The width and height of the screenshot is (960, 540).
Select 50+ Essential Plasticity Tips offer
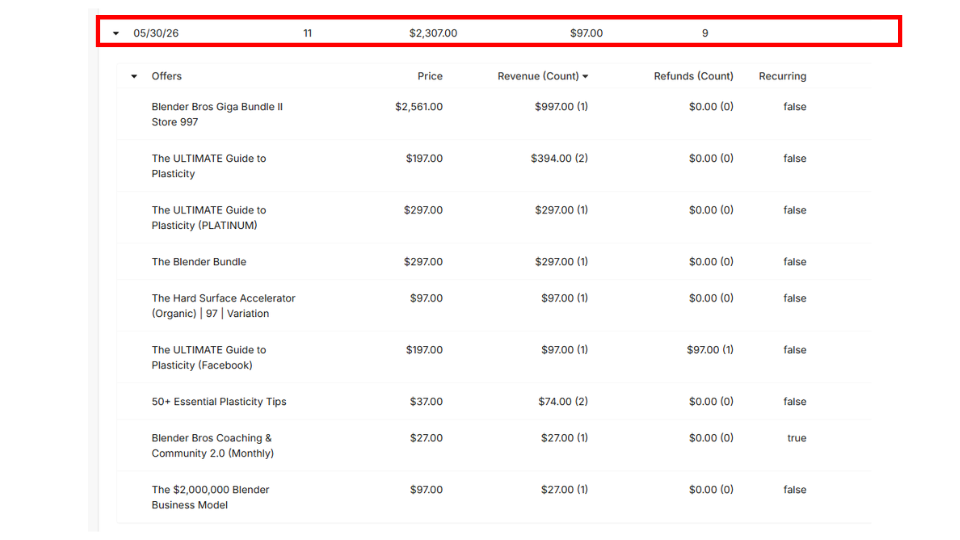click(x=219, y=402)
